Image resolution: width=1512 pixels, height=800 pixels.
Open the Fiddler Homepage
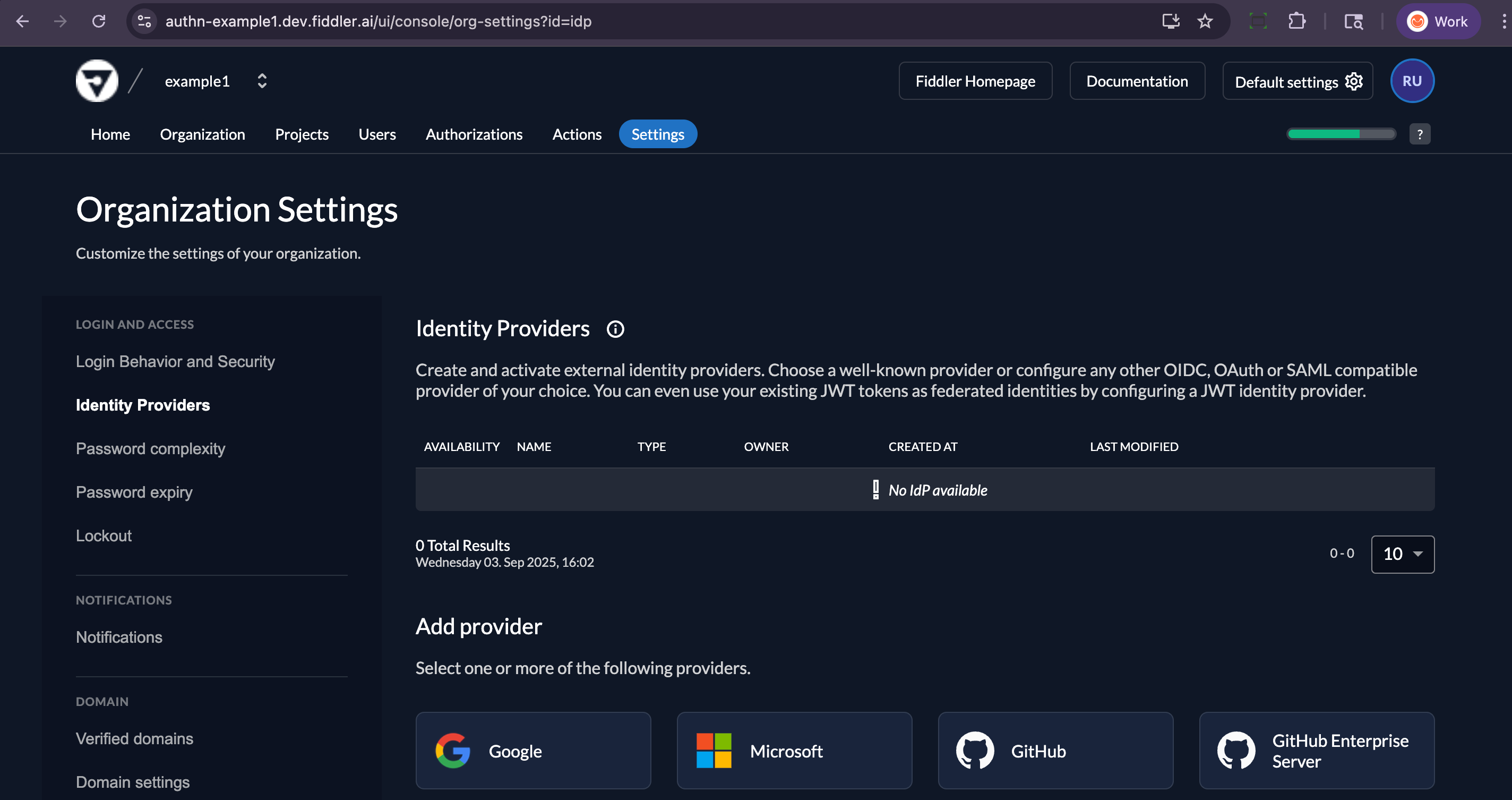(975, 80)
